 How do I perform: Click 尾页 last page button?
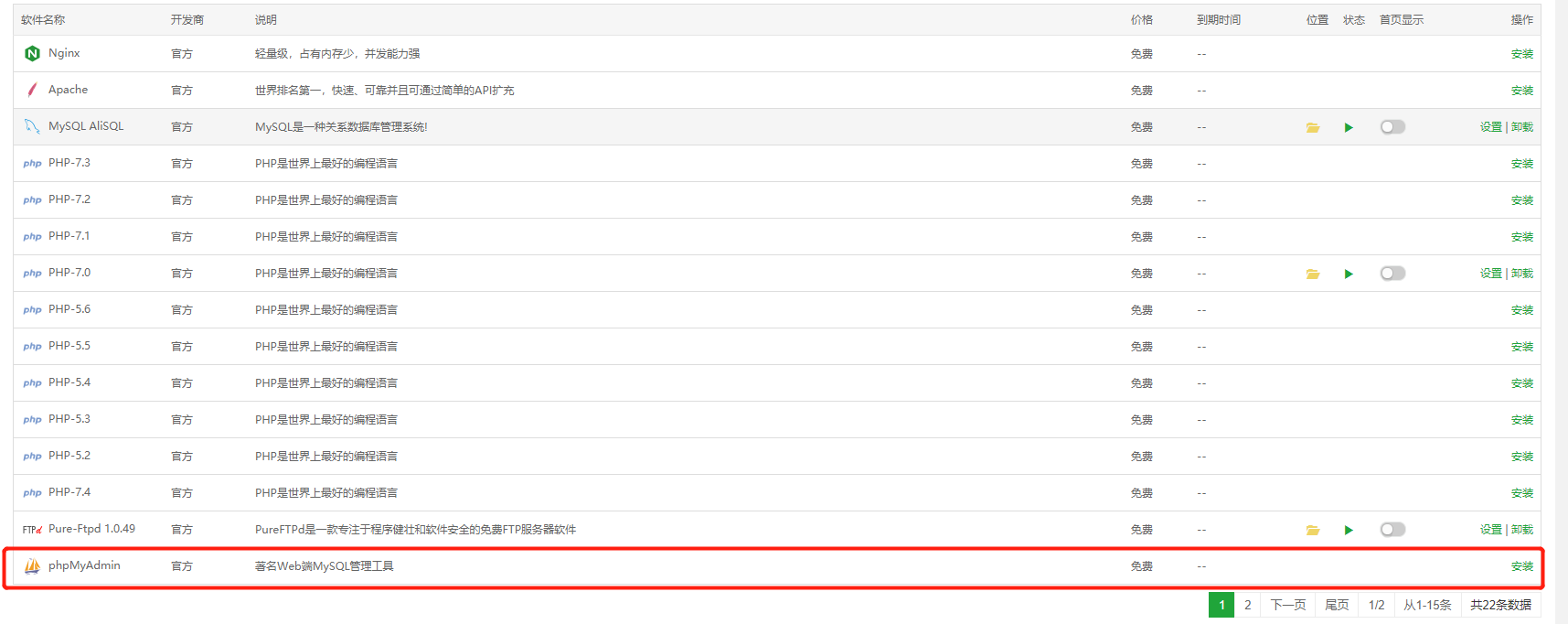click(x=1337, y=605)
